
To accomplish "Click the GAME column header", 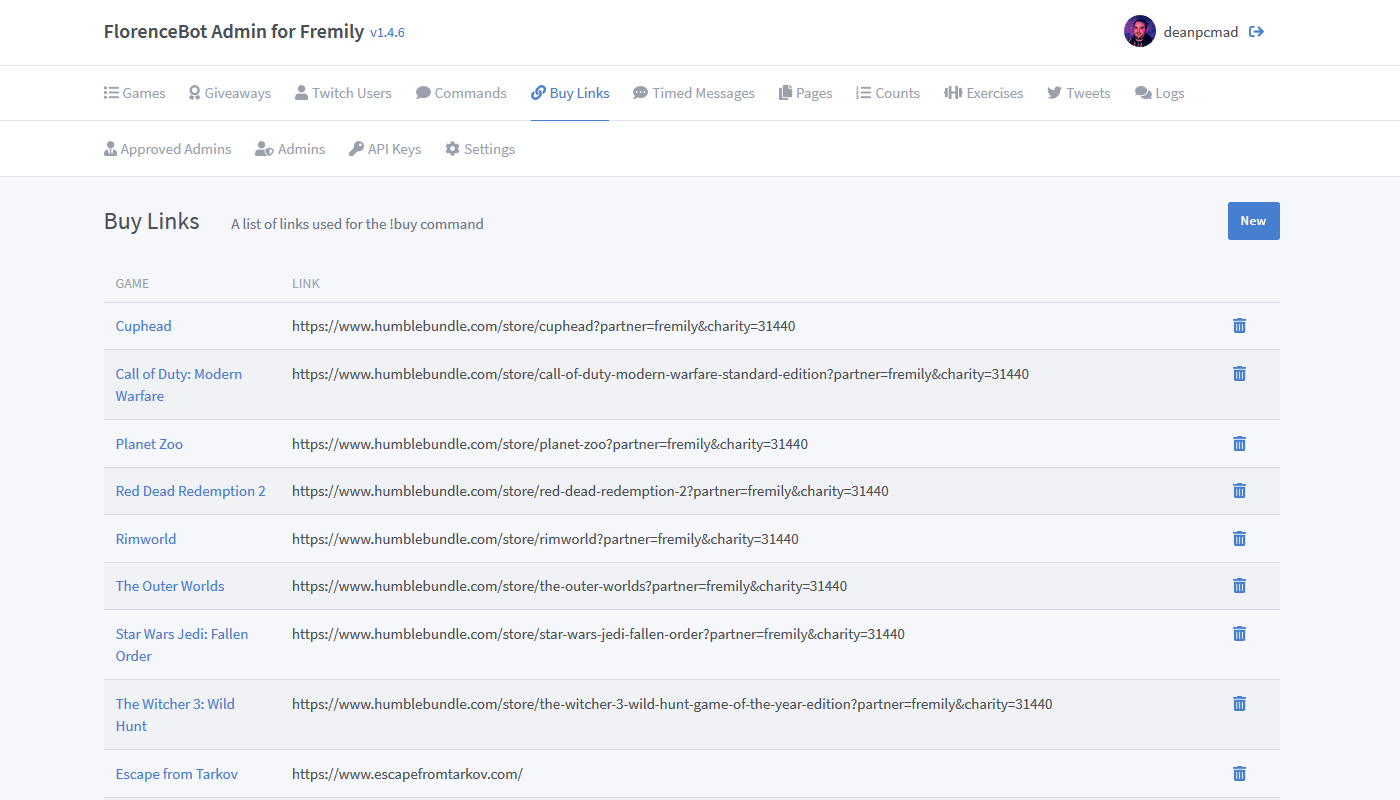I will point(132,284).
